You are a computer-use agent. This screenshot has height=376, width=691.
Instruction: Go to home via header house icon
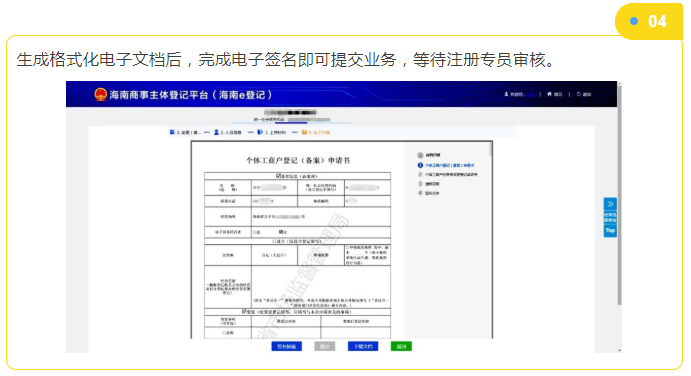point(549,94)
